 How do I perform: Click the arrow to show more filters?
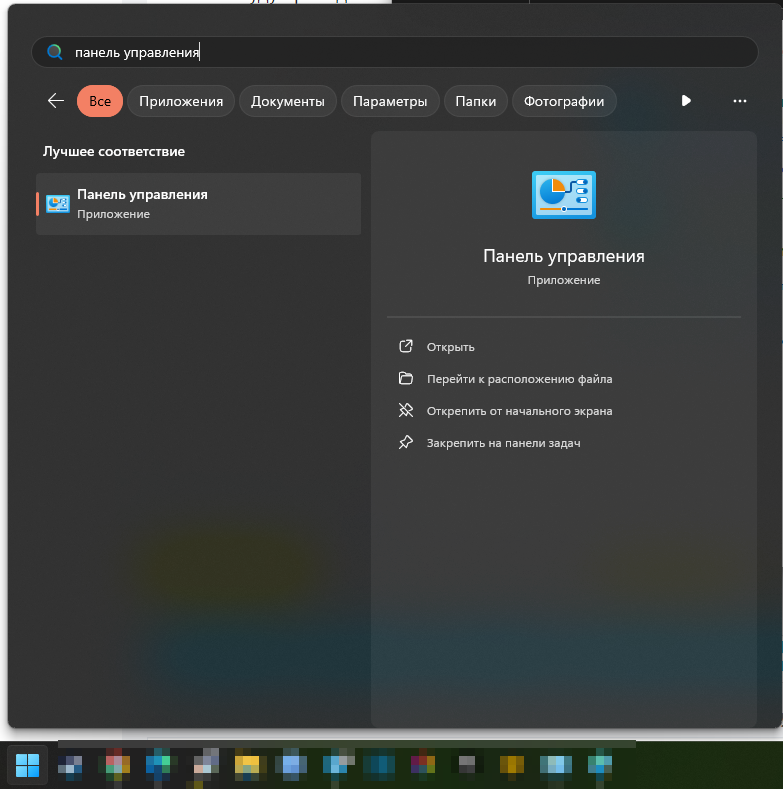tap(686, 101)
